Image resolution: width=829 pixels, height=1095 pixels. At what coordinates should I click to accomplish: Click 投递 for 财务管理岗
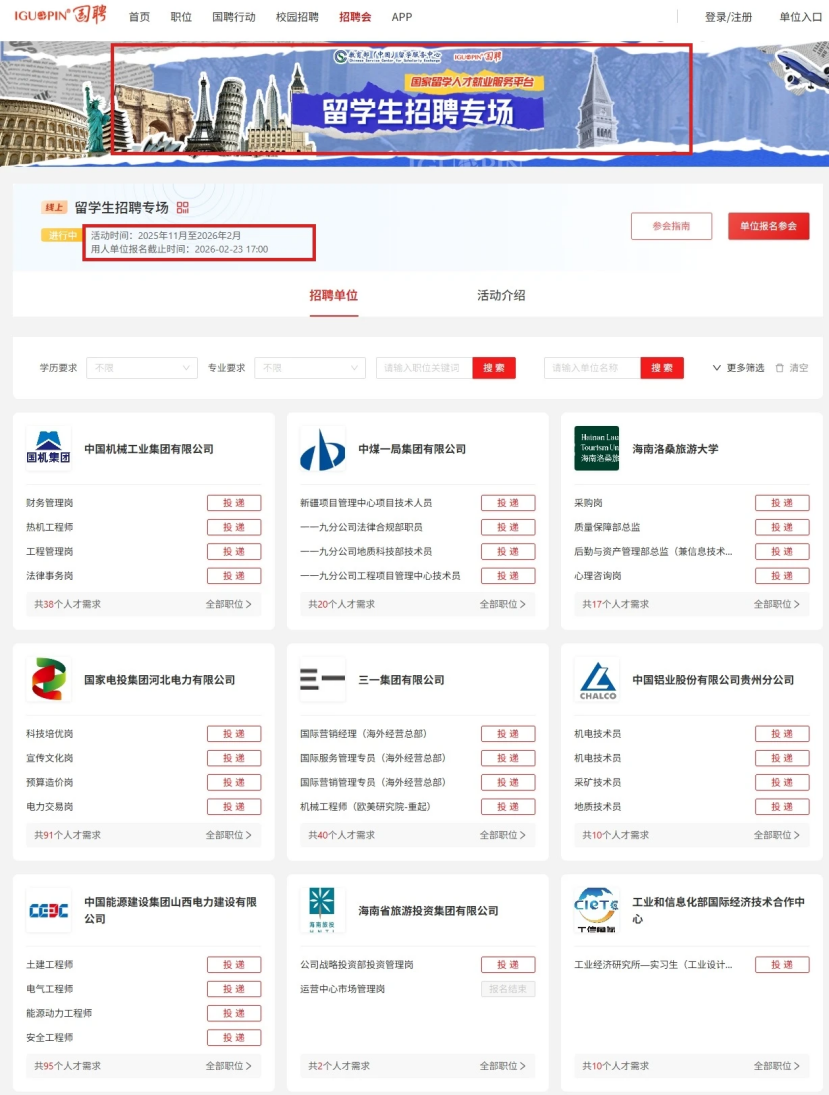[234, 503]
